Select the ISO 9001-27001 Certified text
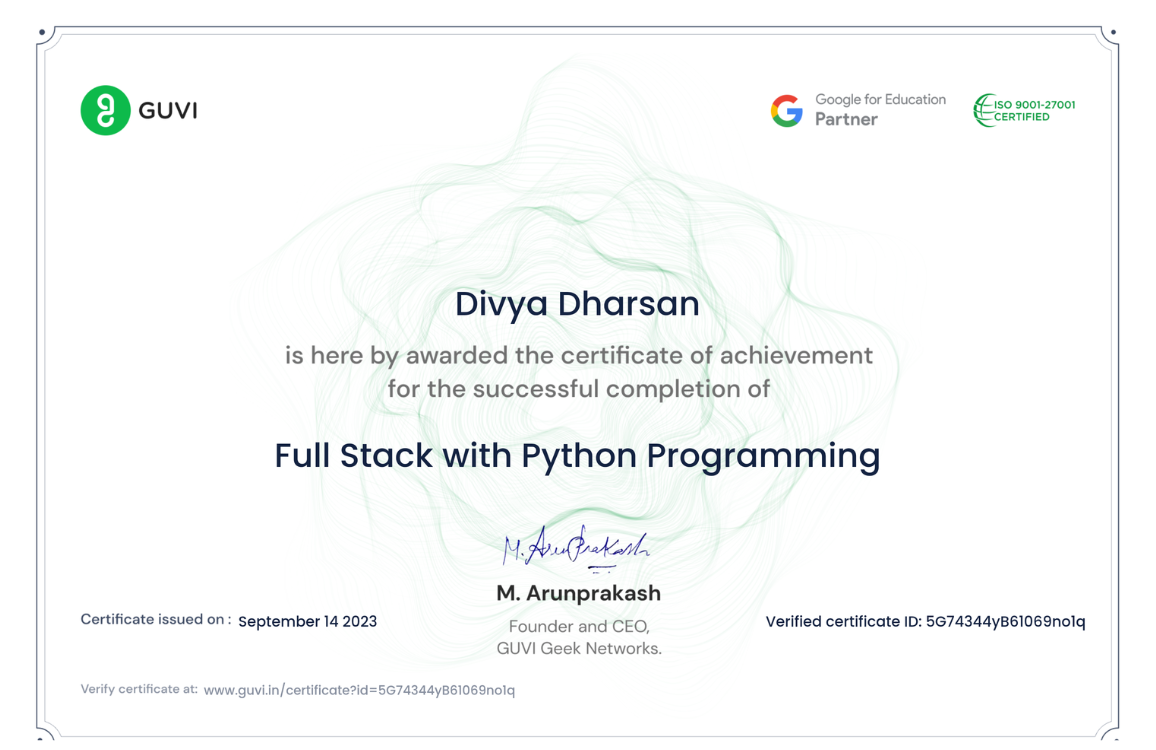The width and height of the screenshot is (1156, 750). pos(1034,111)
